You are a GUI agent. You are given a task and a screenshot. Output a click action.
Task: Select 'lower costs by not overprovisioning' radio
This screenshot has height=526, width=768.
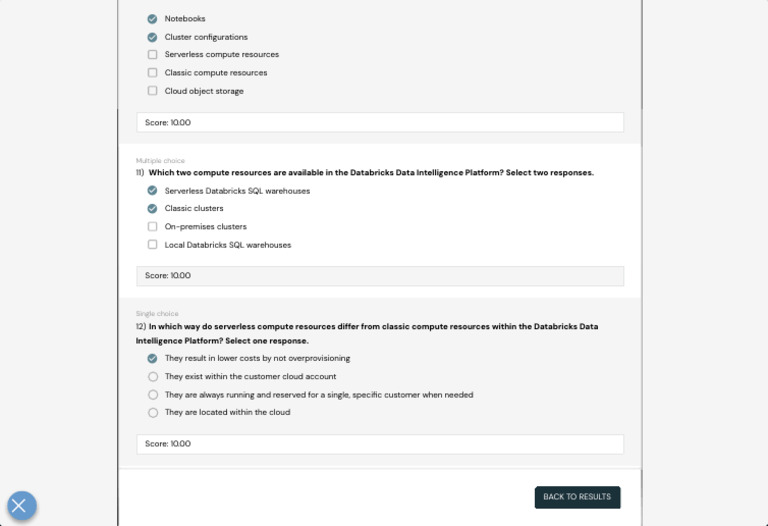(152, 358)
